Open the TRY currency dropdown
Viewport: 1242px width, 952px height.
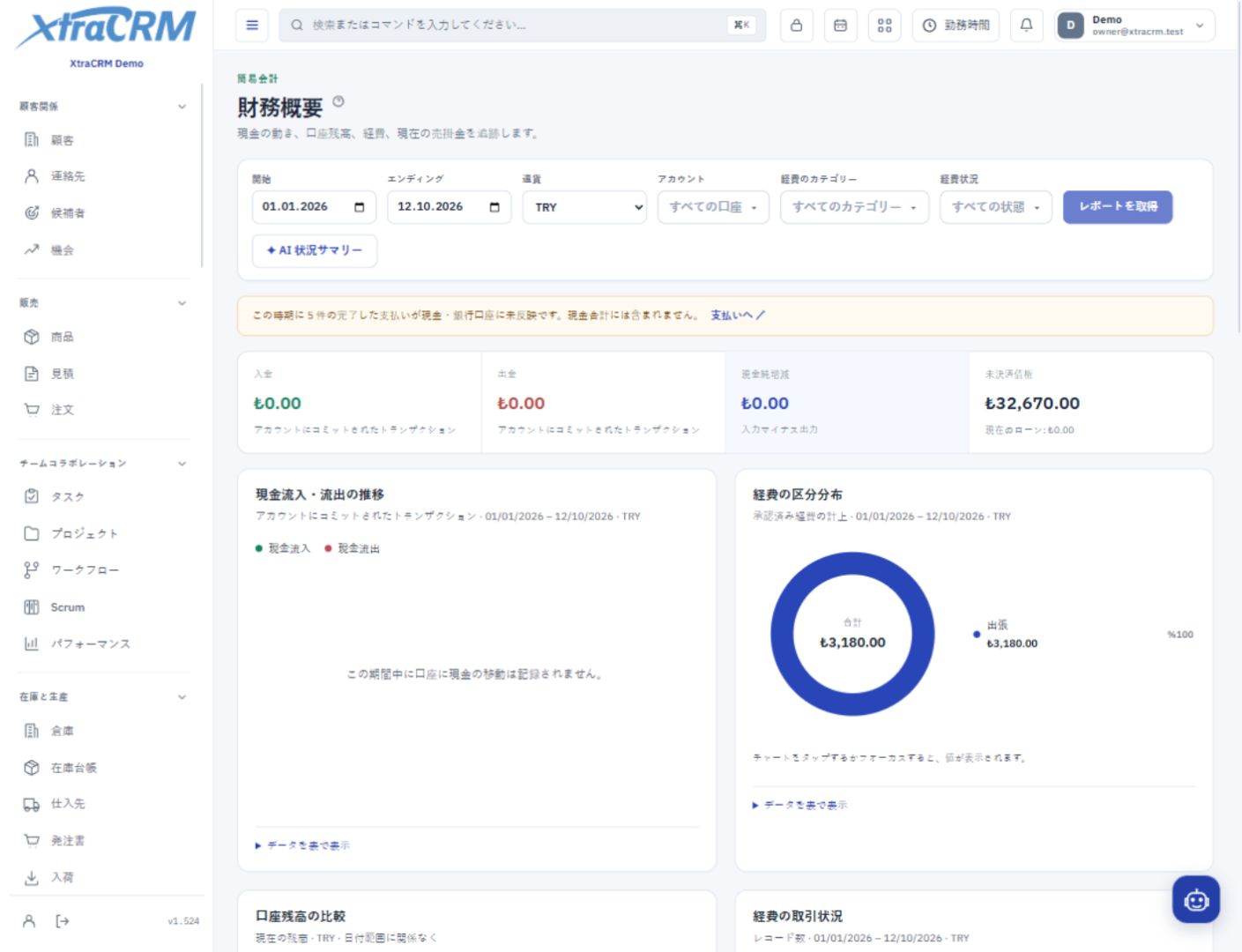pyautogui.click(x=584, y=207)
